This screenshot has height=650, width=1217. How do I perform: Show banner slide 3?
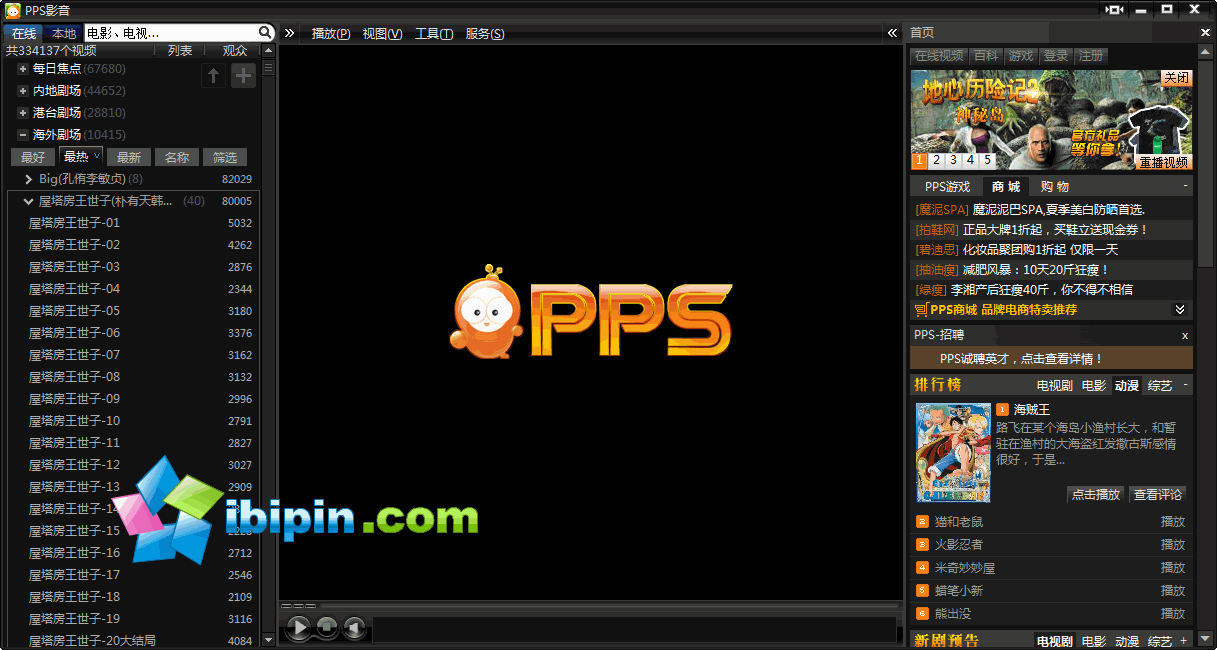tap(953, 160)
